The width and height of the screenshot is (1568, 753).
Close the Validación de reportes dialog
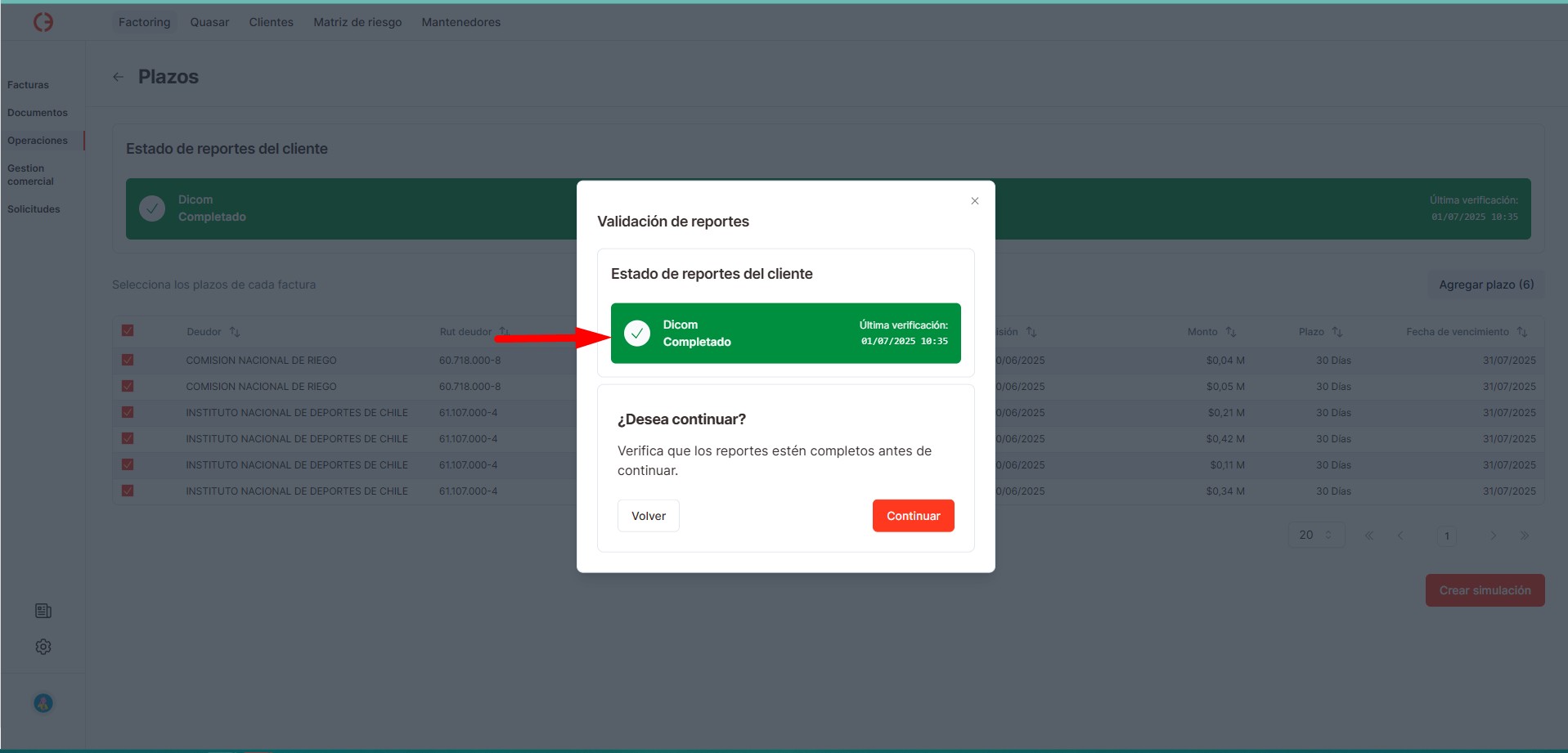(974, 201)
